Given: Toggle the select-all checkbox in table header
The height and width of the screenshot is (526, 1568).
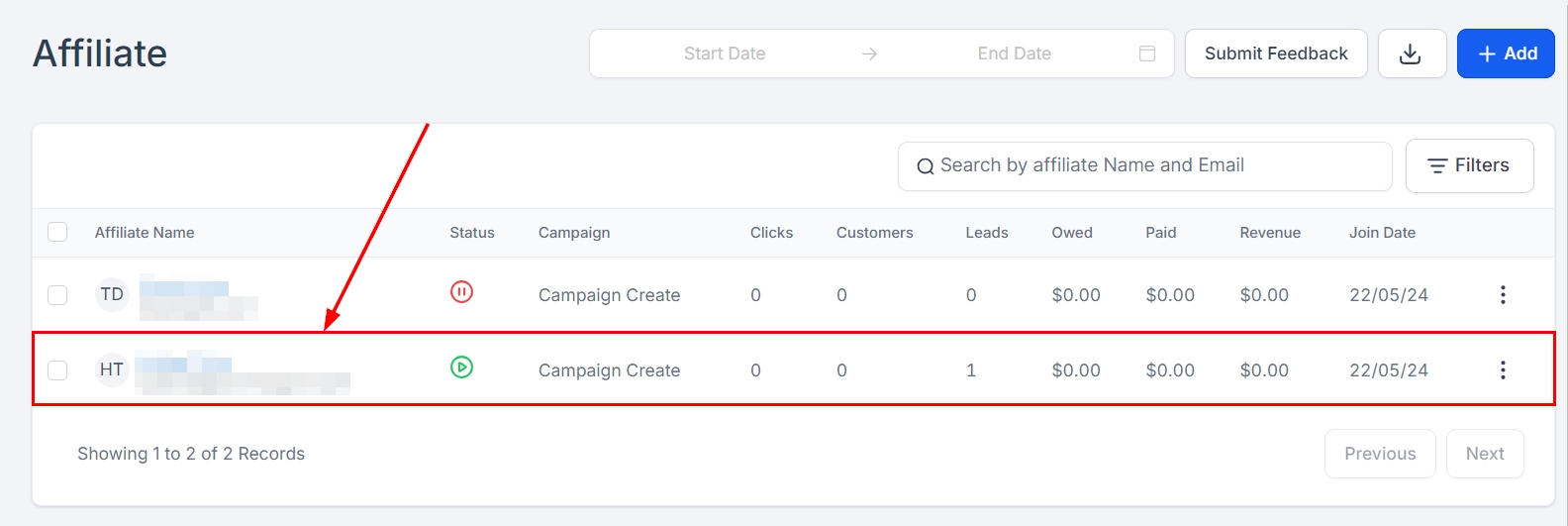Looking at the screenshot, I should click(x=57, y=232).
